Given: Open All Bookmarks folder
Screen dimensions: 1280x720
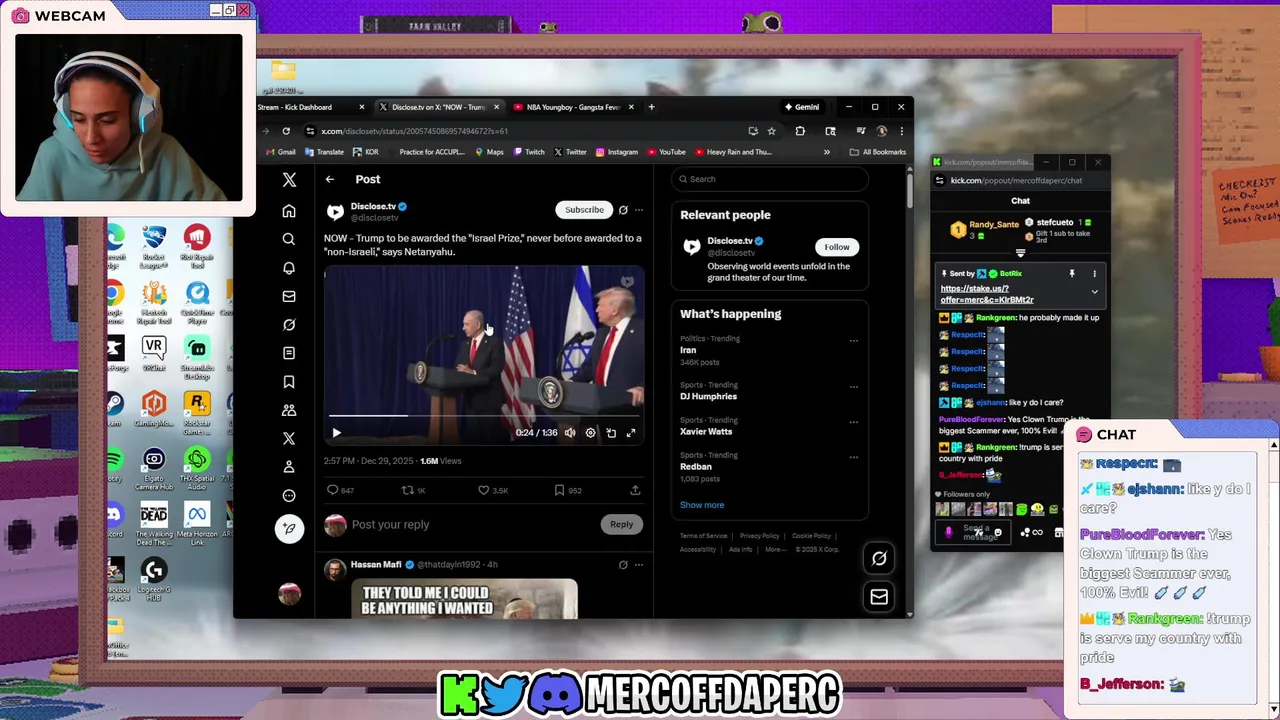Looking at the screenshot, I should [877, 152].
